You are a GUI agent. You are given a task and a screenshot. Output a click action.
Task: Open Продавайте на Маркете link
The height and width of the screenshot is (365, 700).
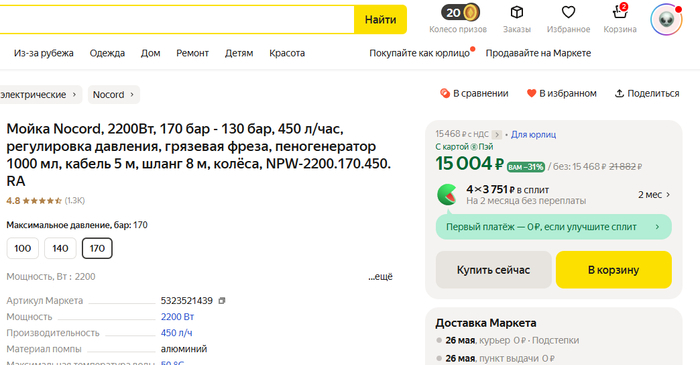coord(538,53)
